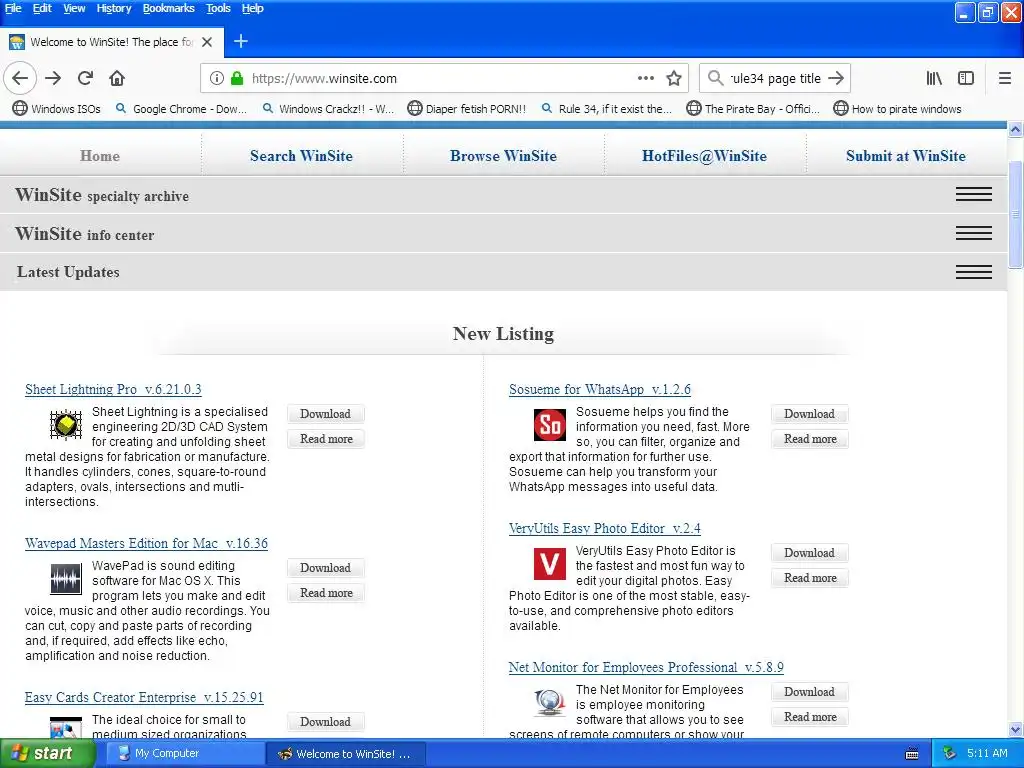
Task: Click the page scrollbar down arrow
Action: pos(1015,729)
